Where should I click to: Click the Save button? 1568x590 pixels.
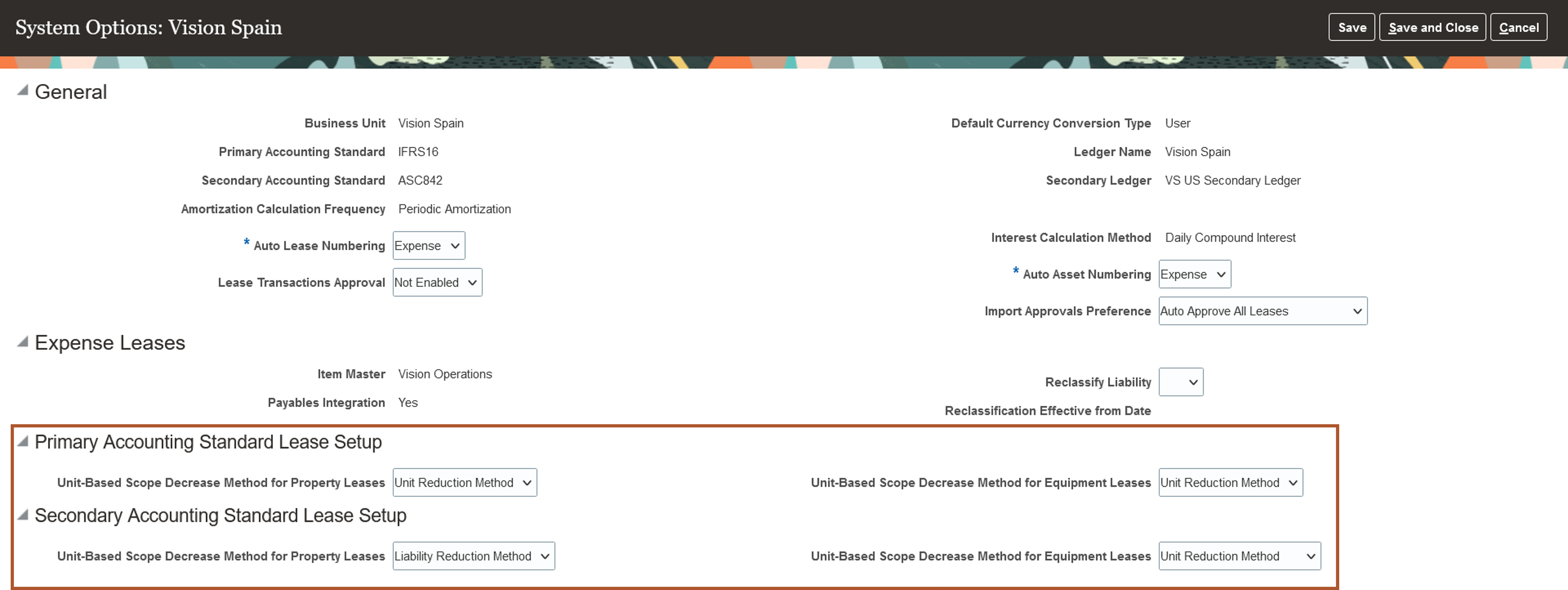pos(1351,27)
